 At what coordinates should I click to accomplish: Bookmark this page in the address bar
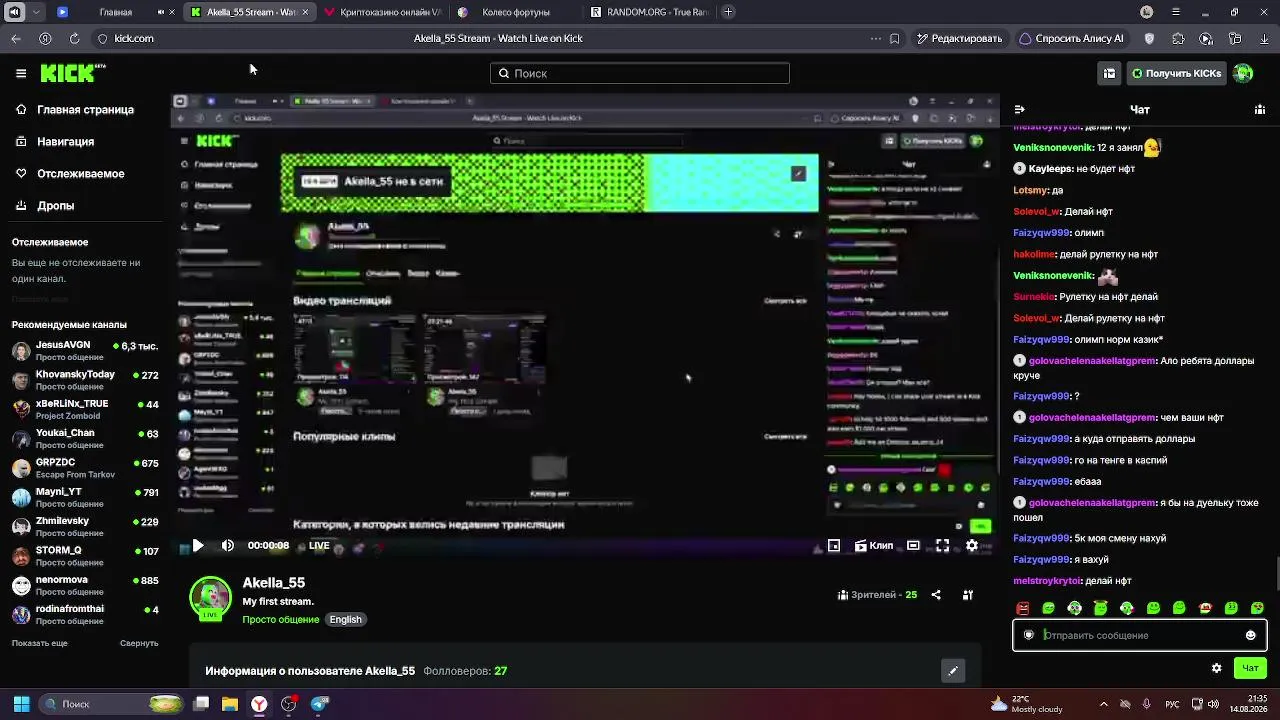point(895,38)
